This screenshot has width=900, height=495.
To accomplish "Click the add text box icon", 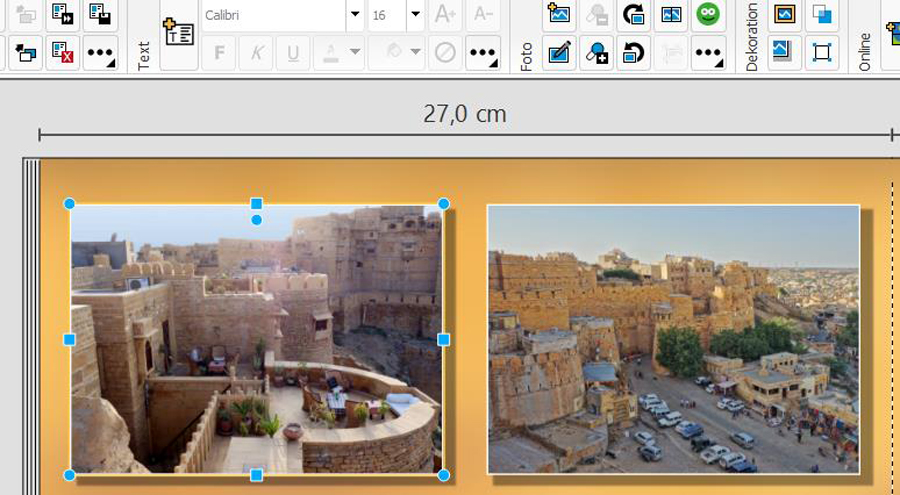I will coord(178,33).
